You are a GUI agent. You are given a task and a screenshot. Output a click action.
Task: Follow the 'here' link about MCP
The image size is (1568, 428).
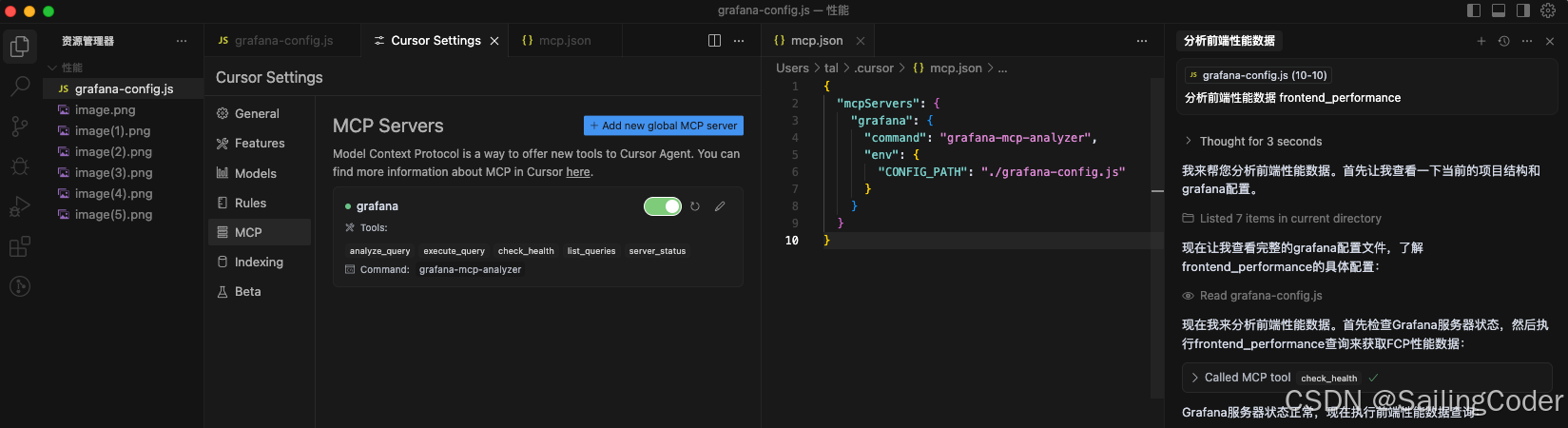578,172
